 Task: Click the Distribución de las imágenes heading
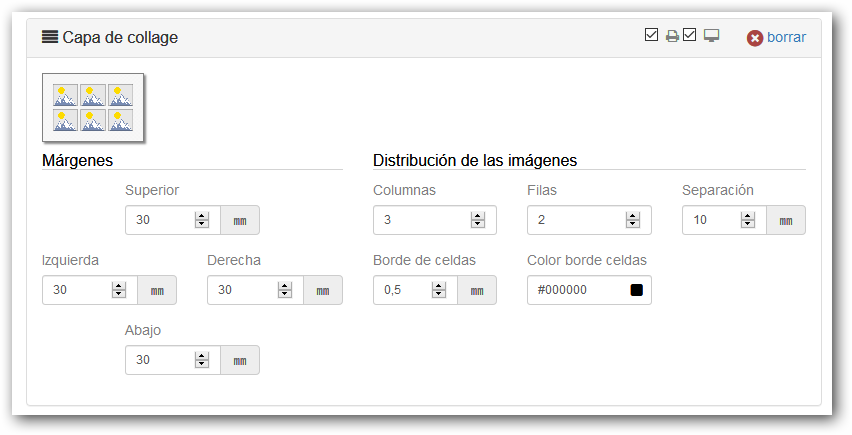[475, 161]
